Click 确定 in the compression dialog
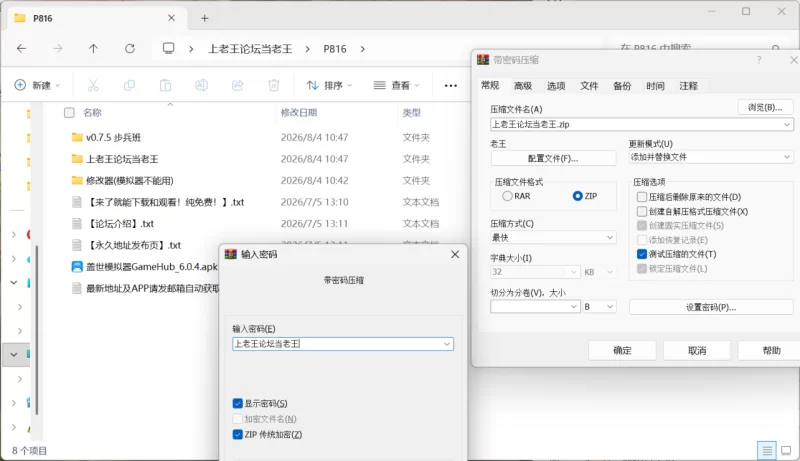The width and height of the screenshot is (800, 461). tap(622, 350)
